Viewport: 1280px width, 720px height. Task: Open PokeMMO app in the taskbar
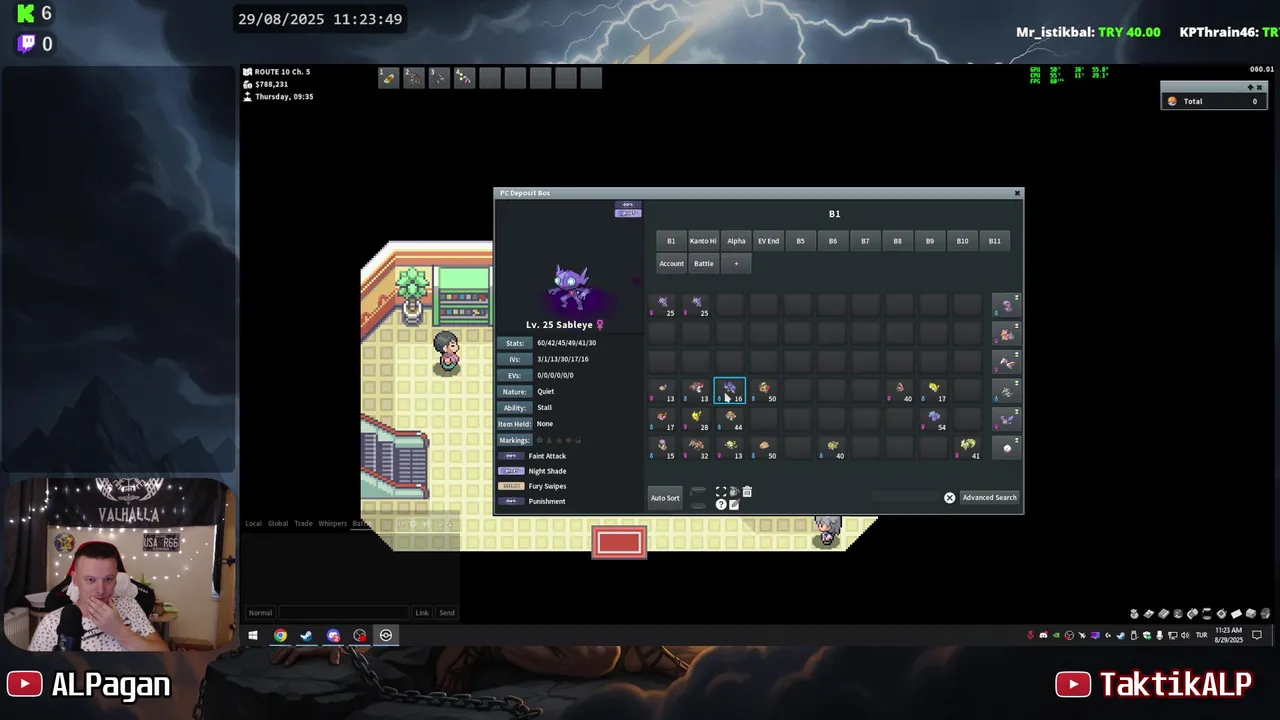(x=386, y=635)
